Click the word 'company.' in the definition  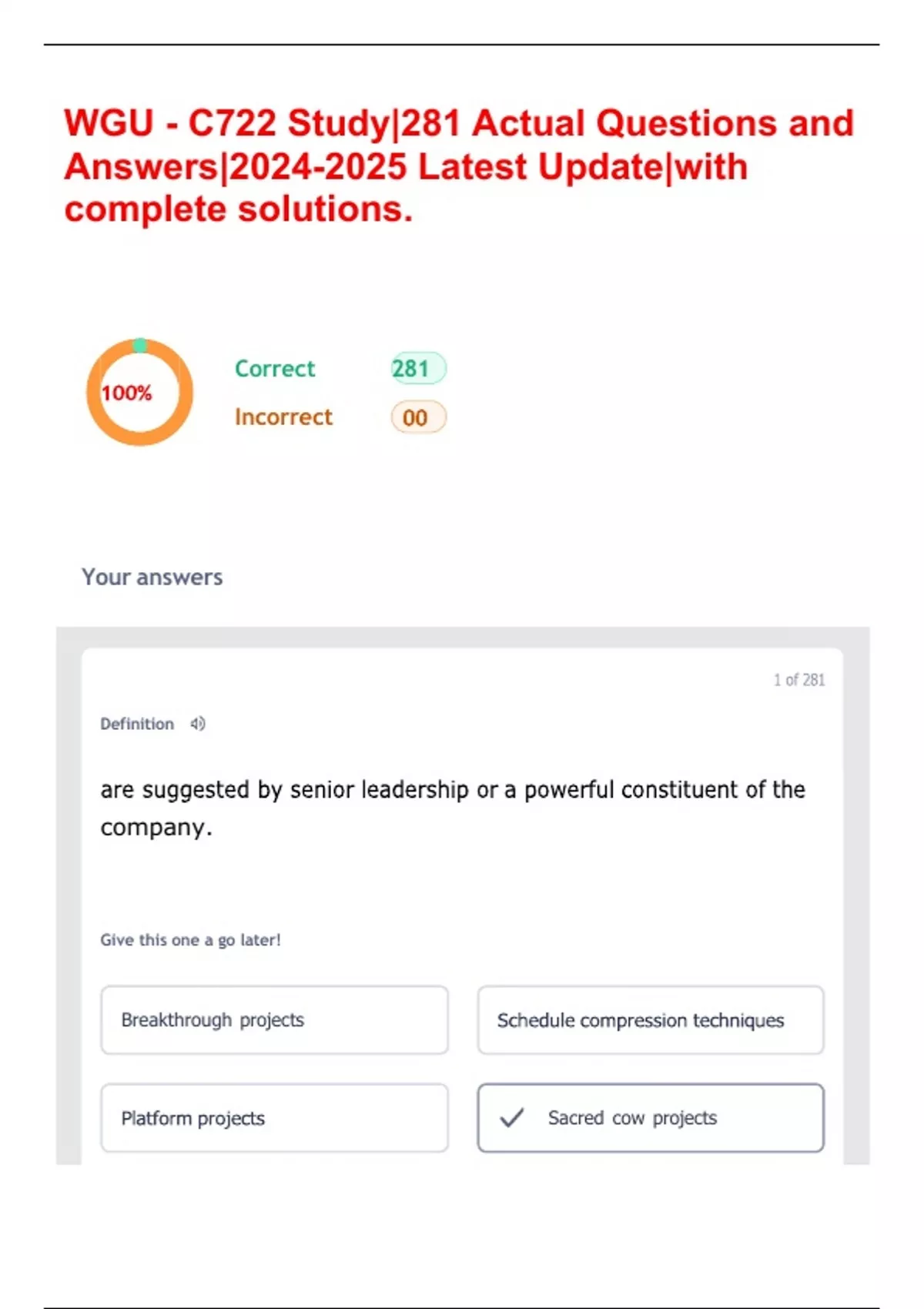pos(156,828)
